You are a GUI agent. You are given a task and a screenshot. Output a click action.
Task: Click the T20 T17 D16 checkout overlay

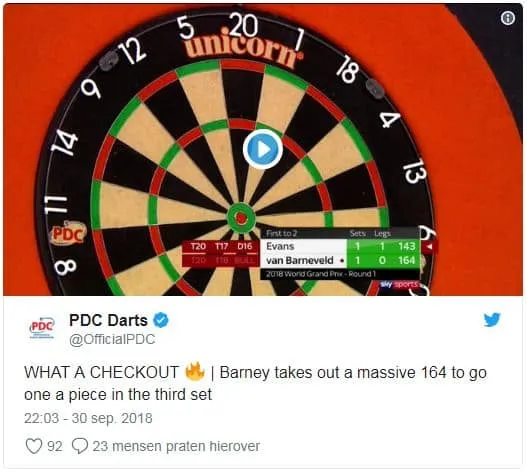point(221,253)
